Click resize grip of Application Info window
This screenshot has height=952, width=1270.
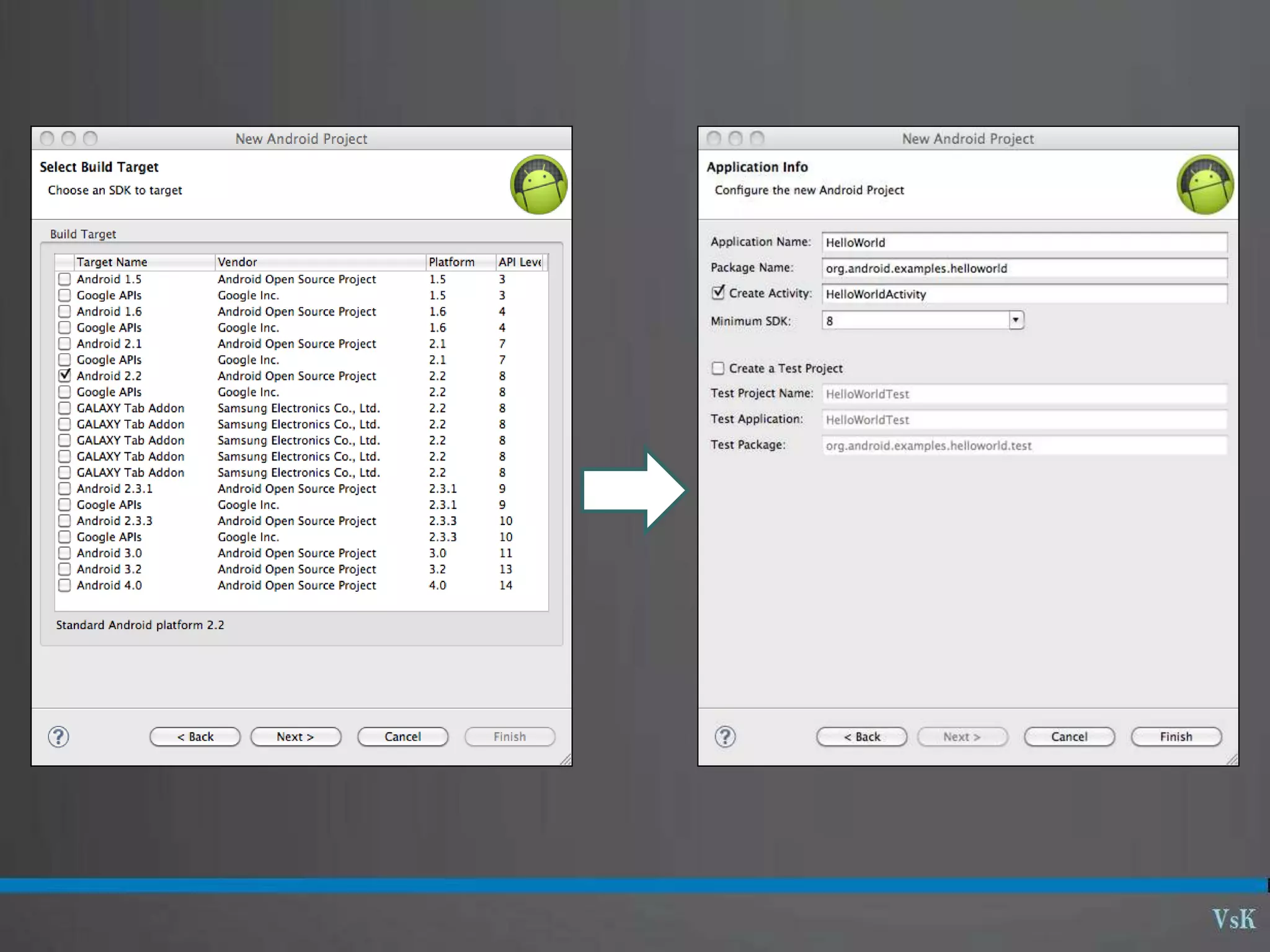click(1232, 760)
